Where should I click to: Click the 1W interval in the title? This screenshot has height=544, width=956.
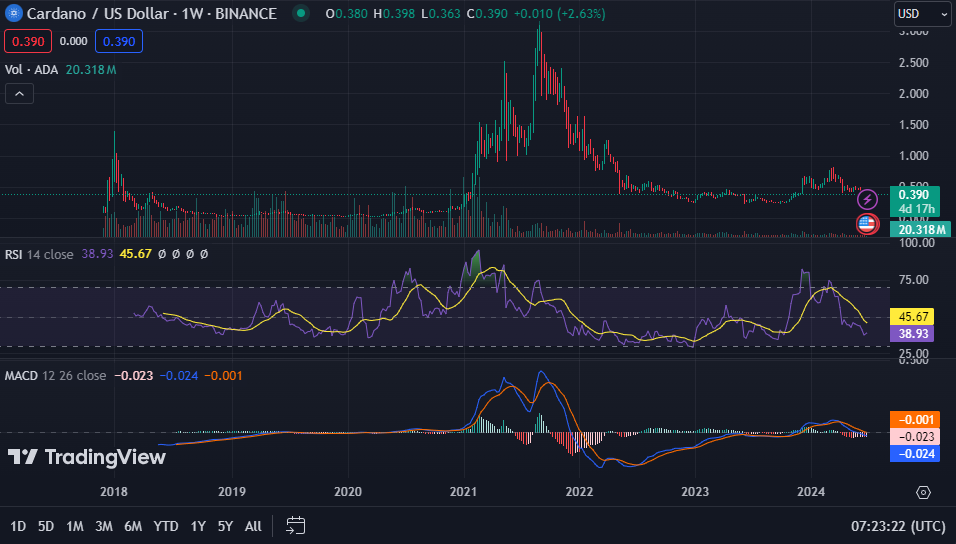point(192,13)
